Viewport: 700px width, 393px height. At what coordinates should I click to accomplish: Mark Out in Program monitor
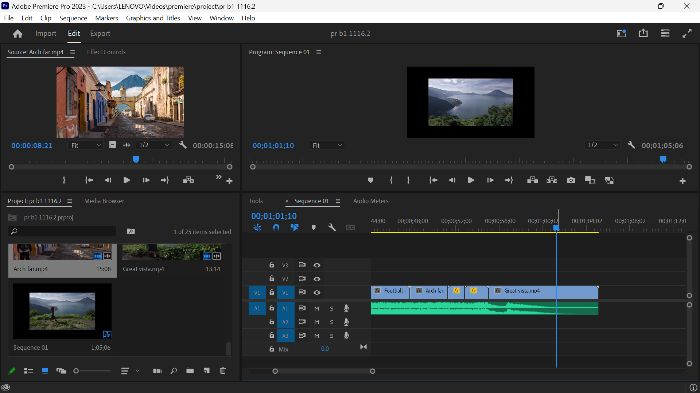click(x=408, y=180)
